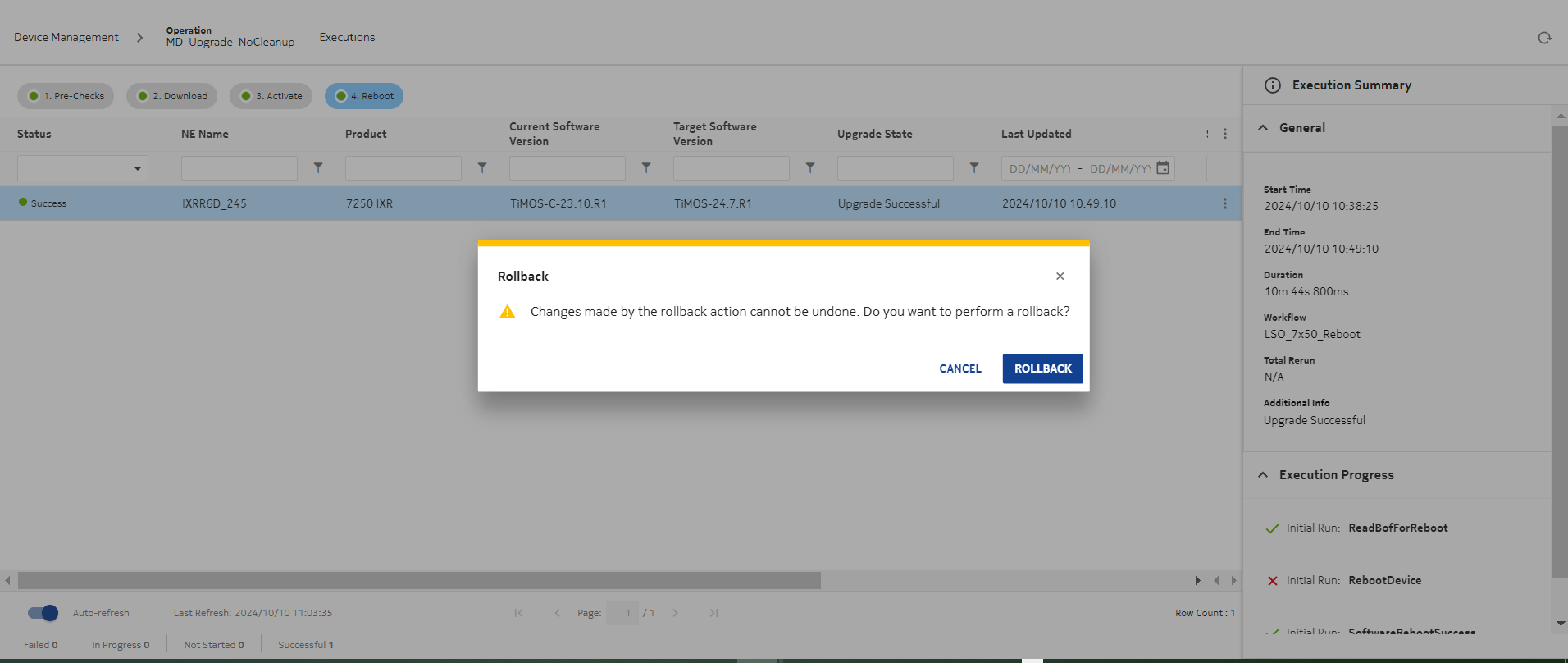Viewport: 1568px width, 663px height.
Task: Open the Status filter dropdown
Action: coord(83,168)
